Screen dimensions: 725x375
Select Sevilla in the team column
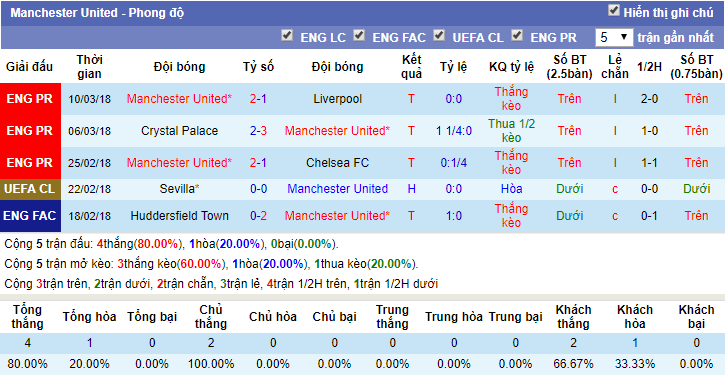(x=179, y=189)
